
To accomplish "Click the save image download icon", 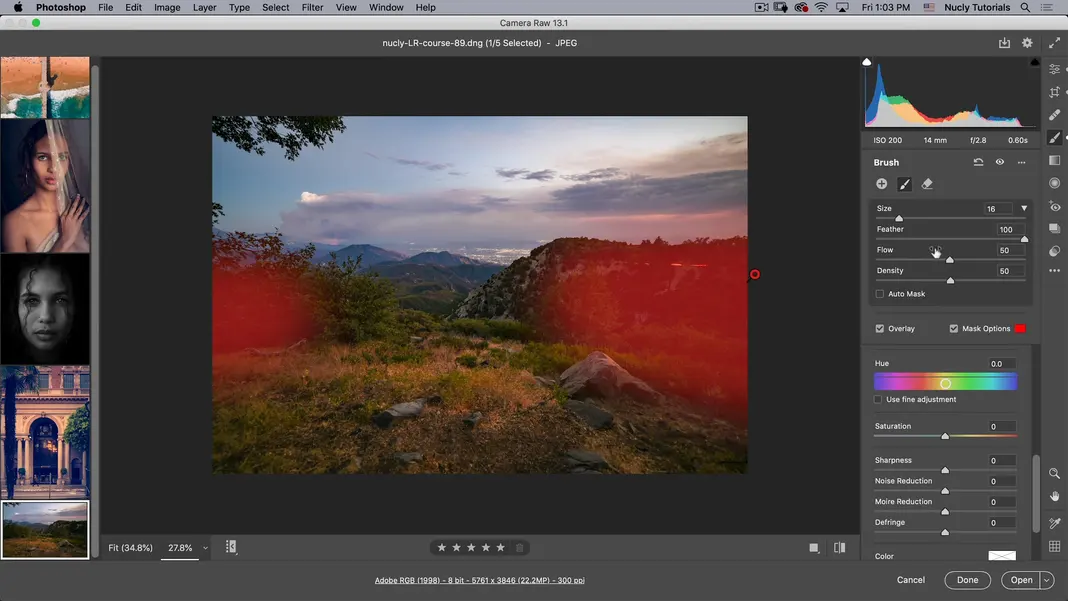I will 1004,43.
